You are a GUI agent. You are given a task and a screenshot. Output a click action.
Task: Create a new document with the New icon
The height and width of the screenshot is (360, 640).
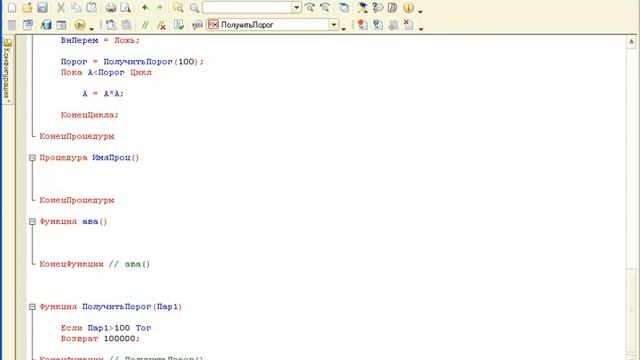coord(12,7)
